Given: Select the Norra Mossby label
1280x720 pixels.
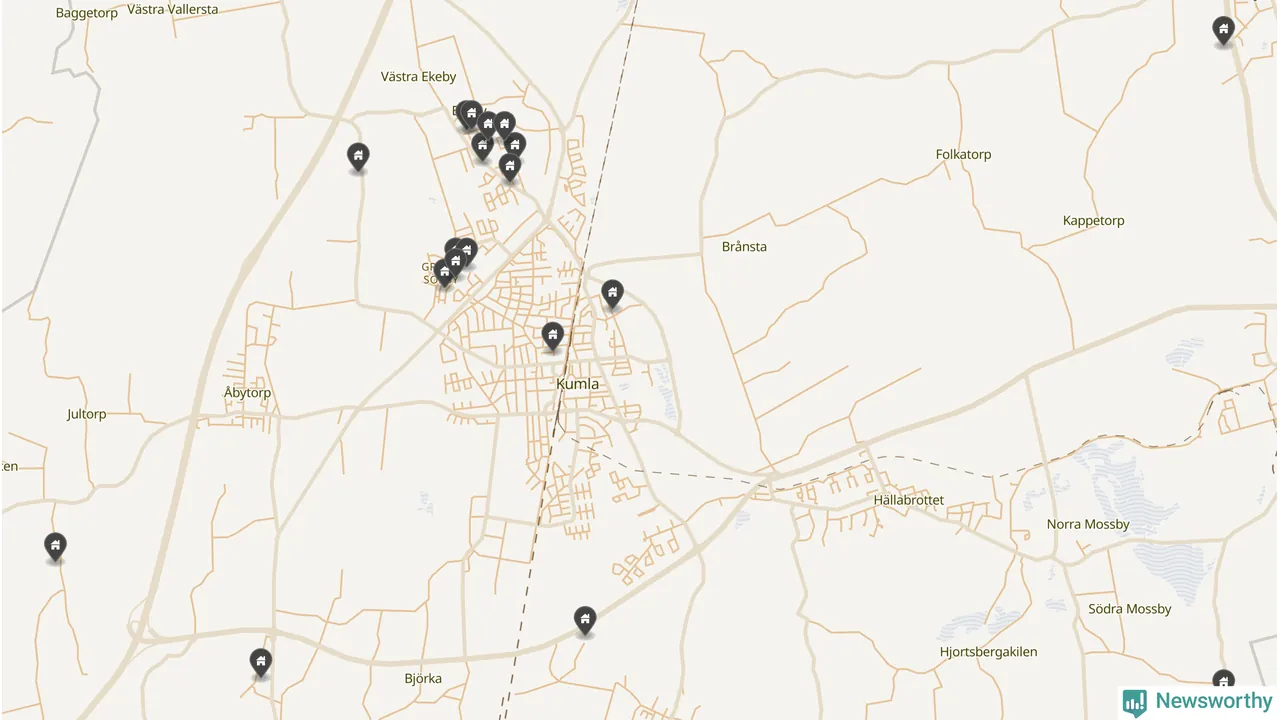Looking at the screenshot, I should (x=1088, y=524).
